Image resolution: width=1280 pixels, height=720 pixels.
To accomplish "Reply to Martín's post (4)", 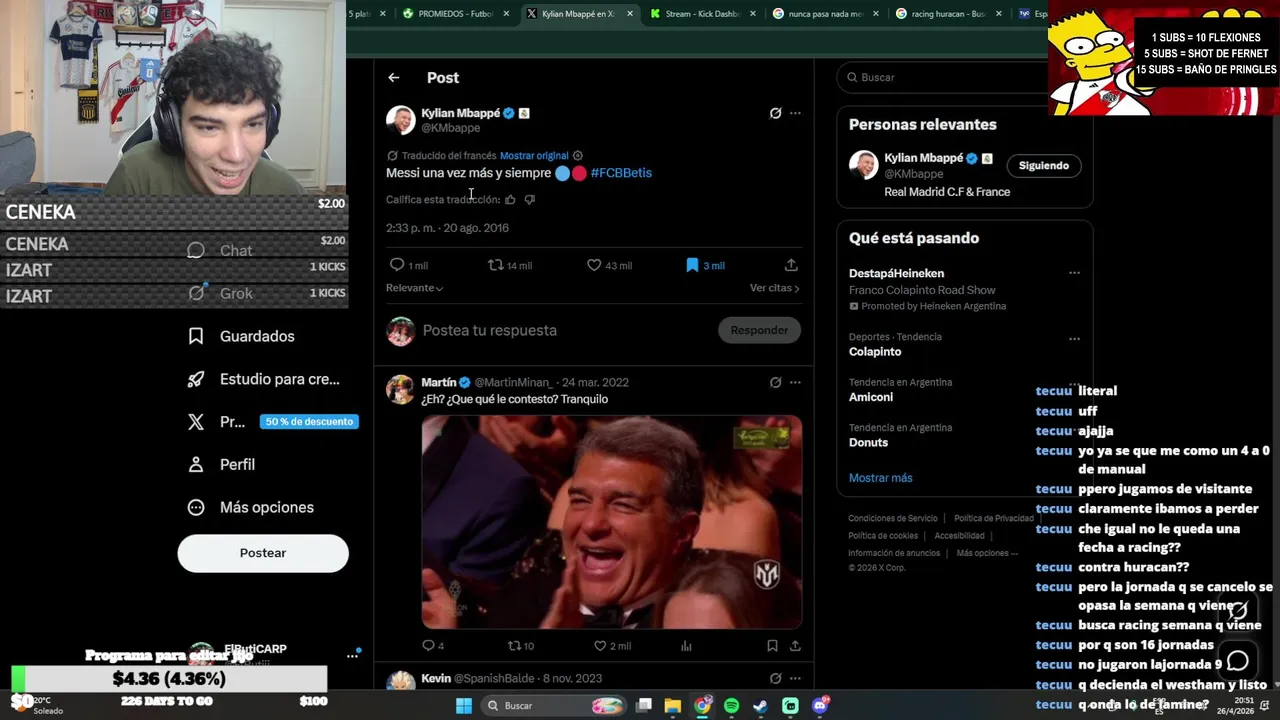I will 433,646.
